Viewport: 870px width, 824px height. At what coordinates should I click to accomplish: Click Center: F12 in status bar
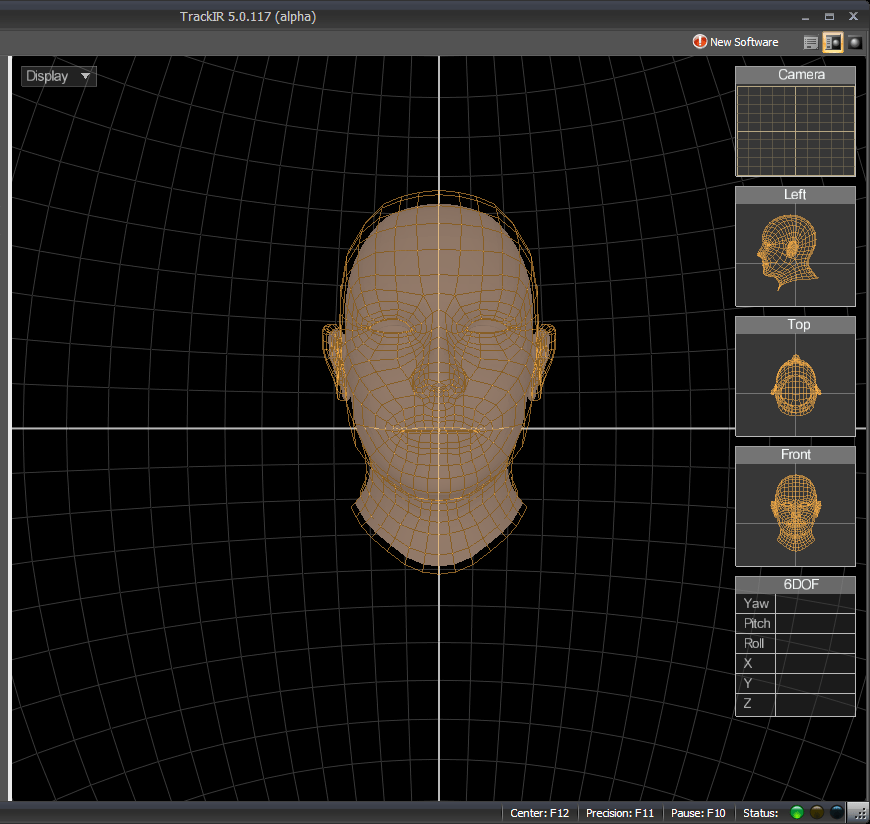[x=539, y=813]
